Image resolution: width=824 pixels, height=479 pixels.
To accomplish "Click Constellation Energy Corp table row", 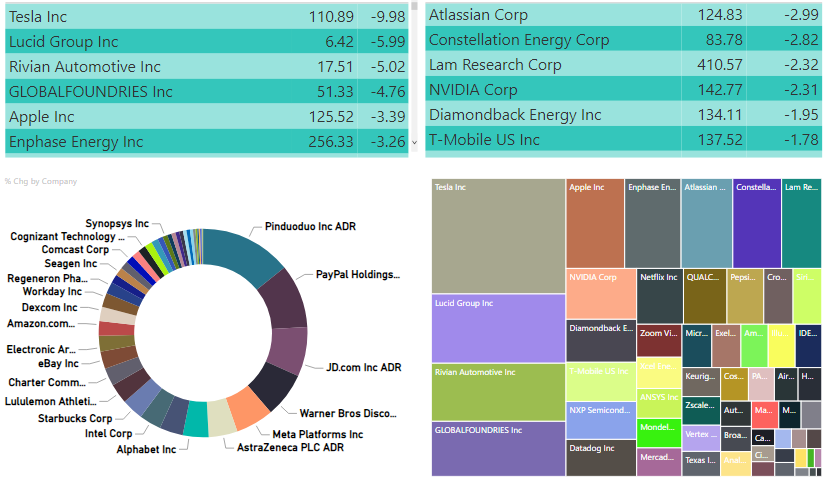I will tap(623, 39).
